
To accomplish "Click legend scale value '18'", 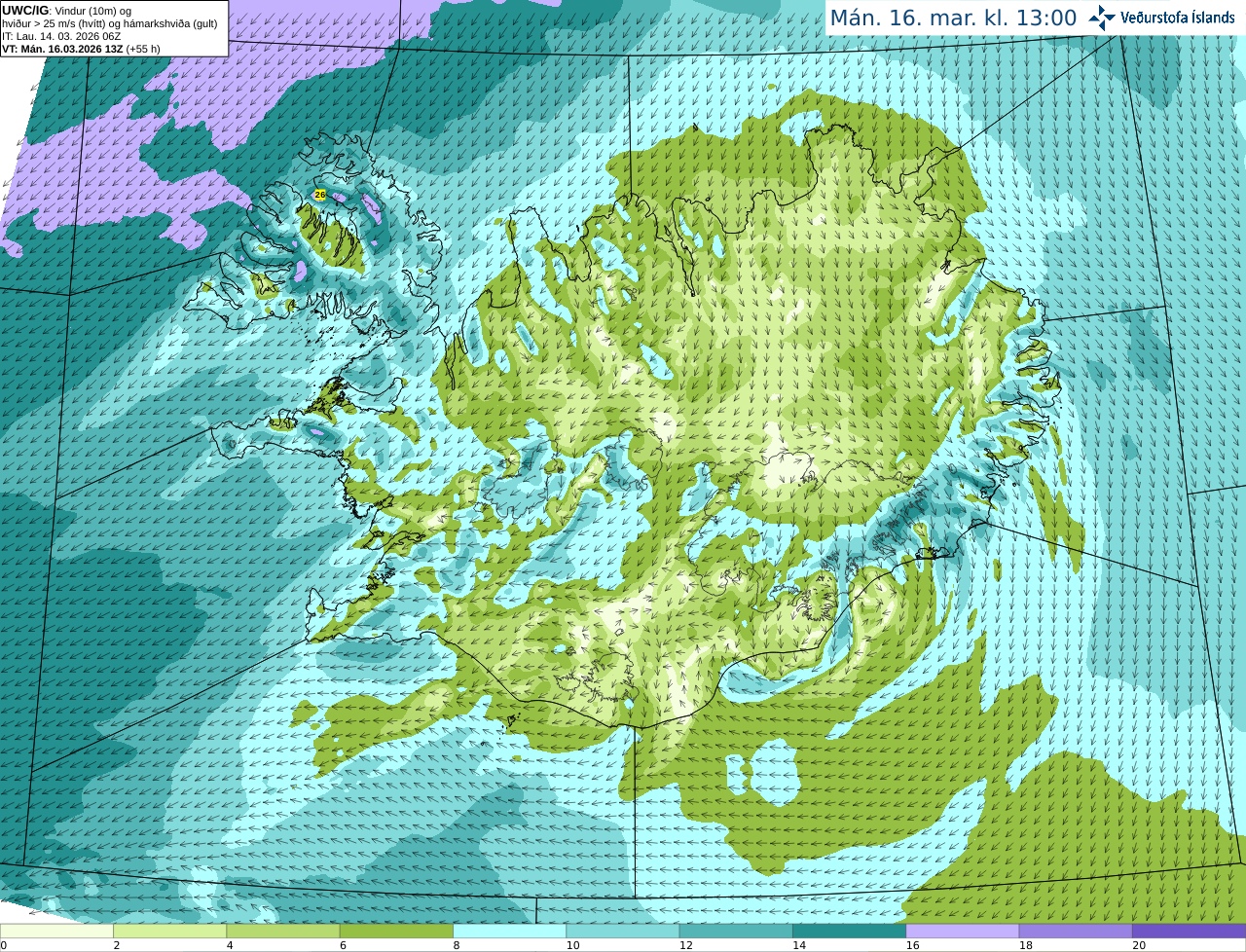I will tap(1025, 945).
